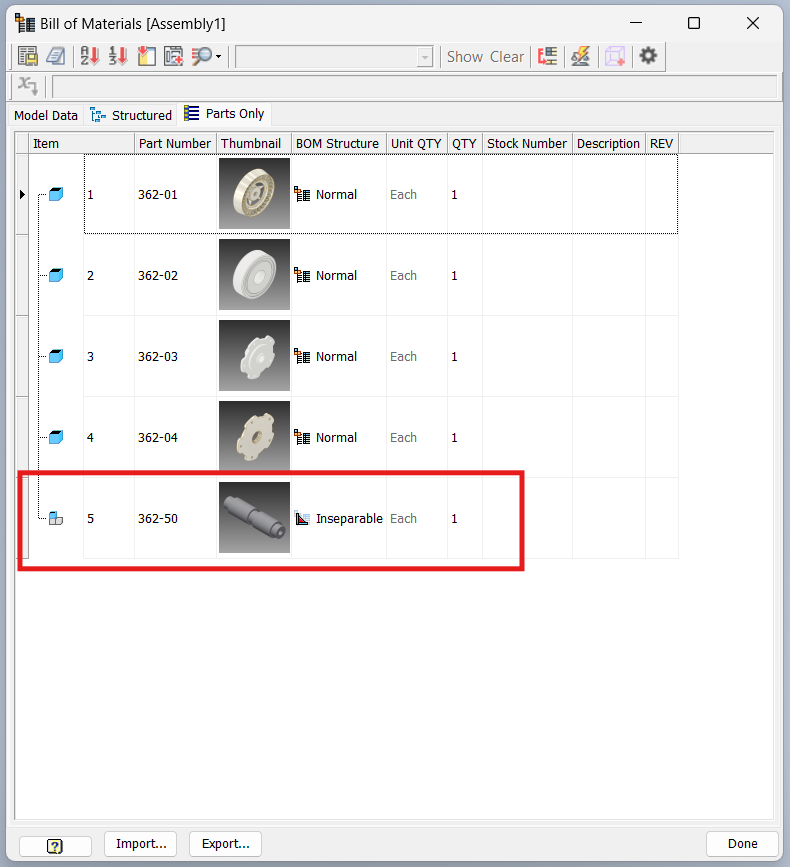Click the QTY cell of item 3

coord(465,357)
